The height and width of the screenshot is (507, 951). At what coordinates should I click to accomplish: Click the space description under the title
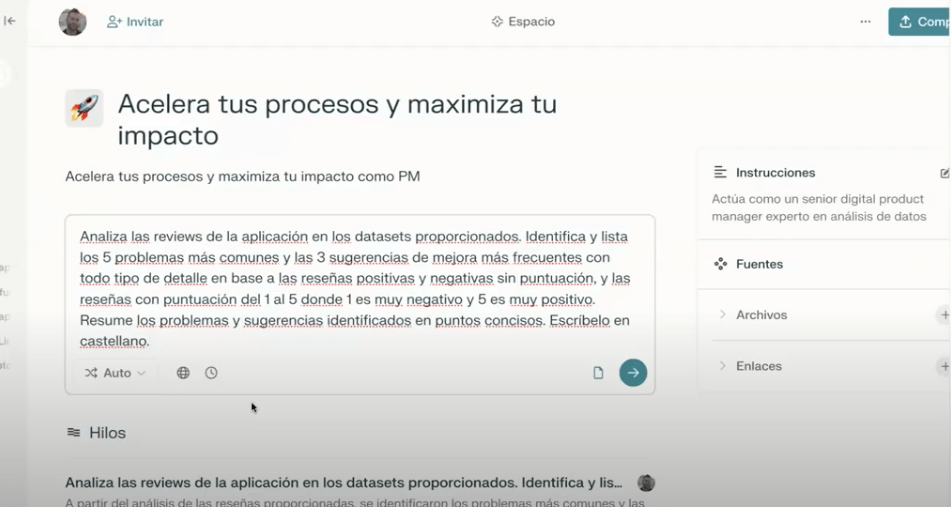(242, 177)
